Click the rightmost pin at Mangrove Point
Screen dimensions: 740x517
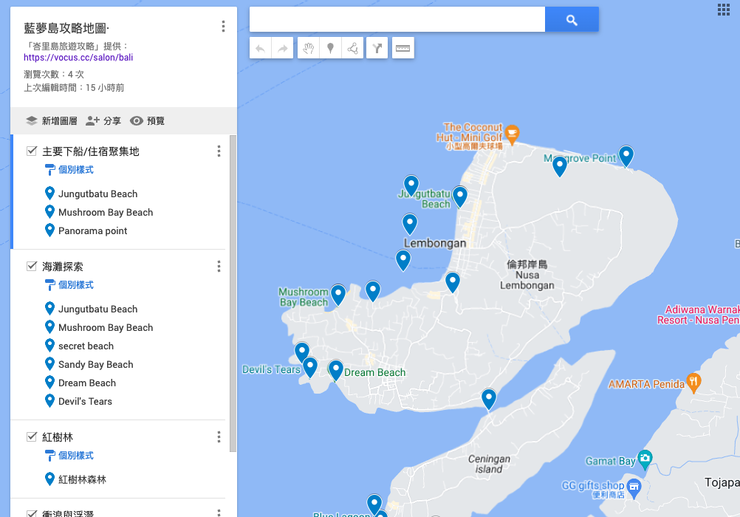point(626,156)
